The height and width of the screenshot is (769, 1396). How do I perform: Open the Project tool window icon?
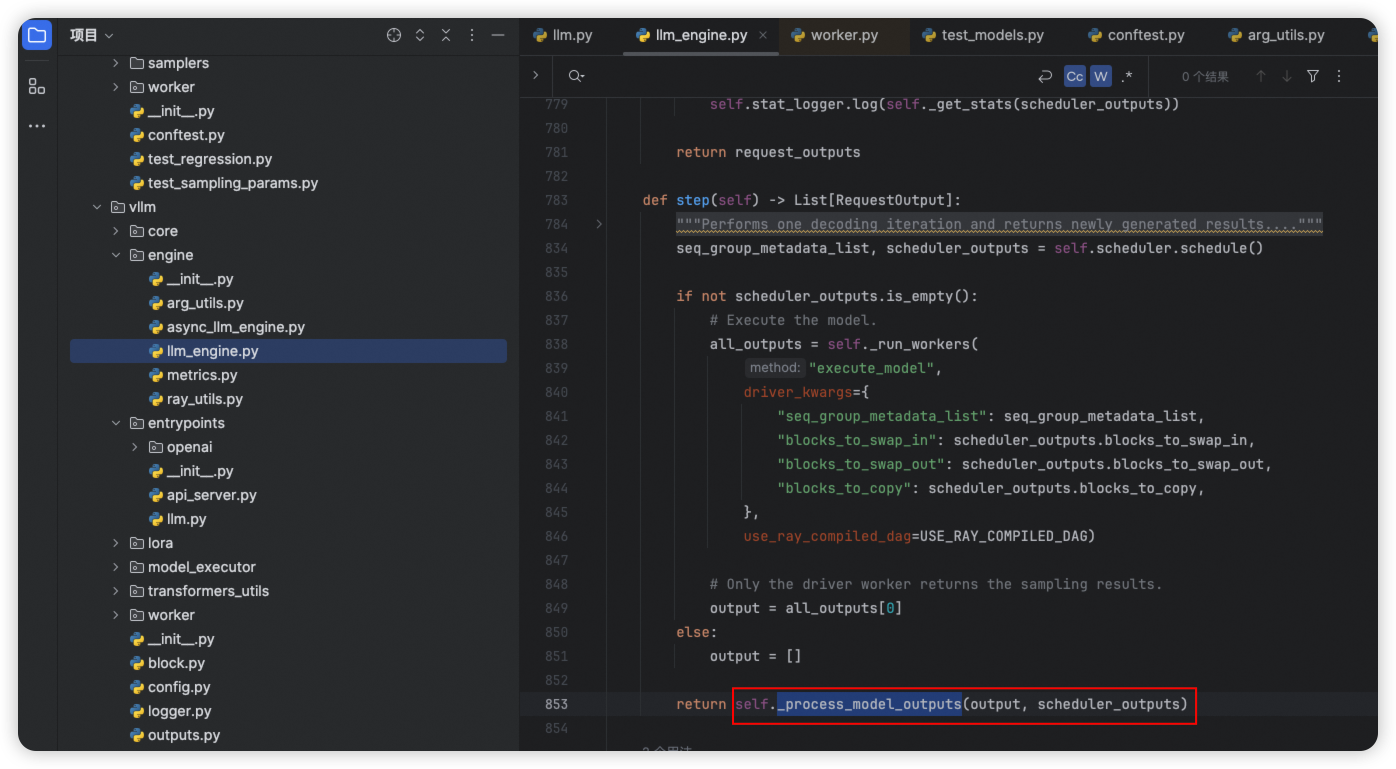coord(37,36)
